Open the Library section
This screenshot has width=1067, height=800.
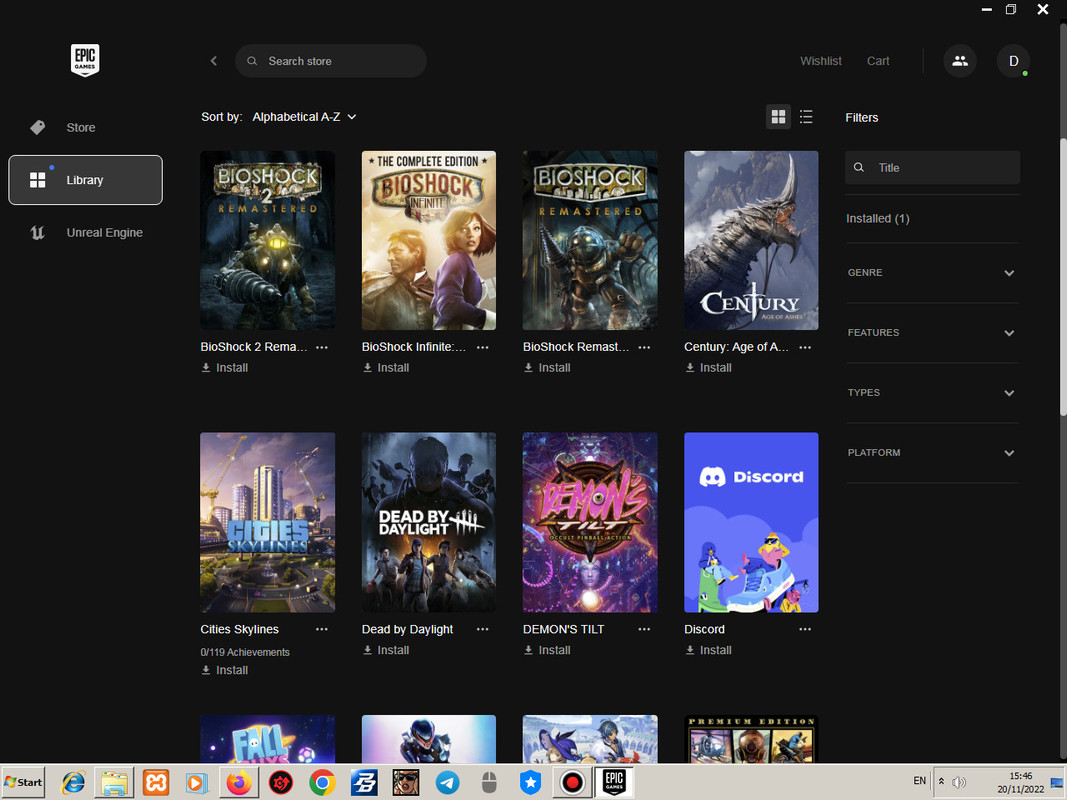tap(85, 180)
